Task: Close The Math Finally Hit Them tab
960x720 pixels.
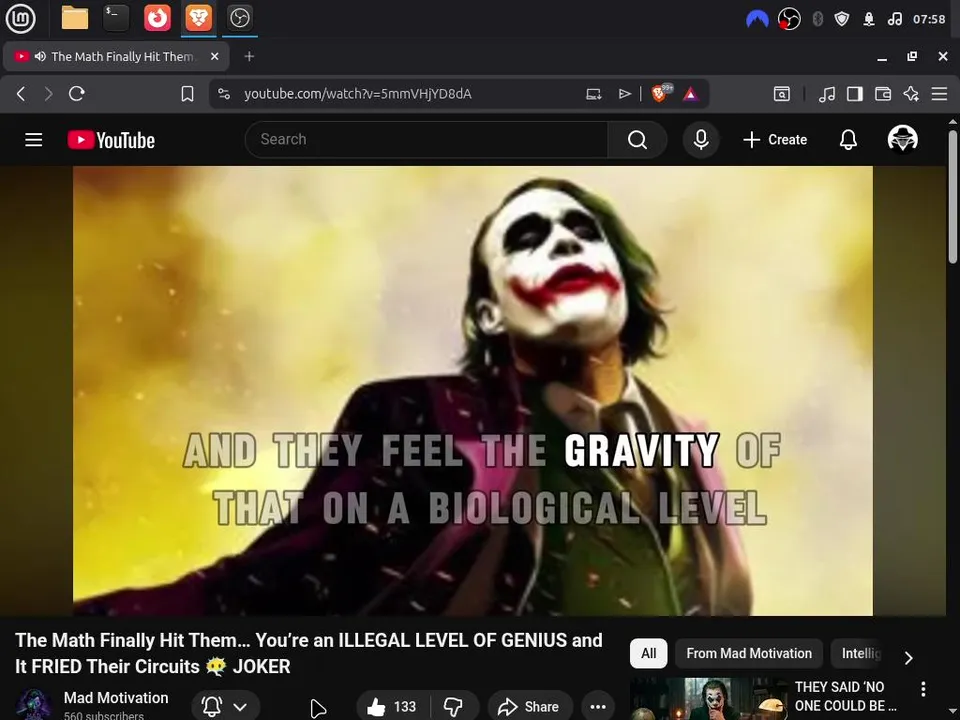Action: tap(214, 56)
